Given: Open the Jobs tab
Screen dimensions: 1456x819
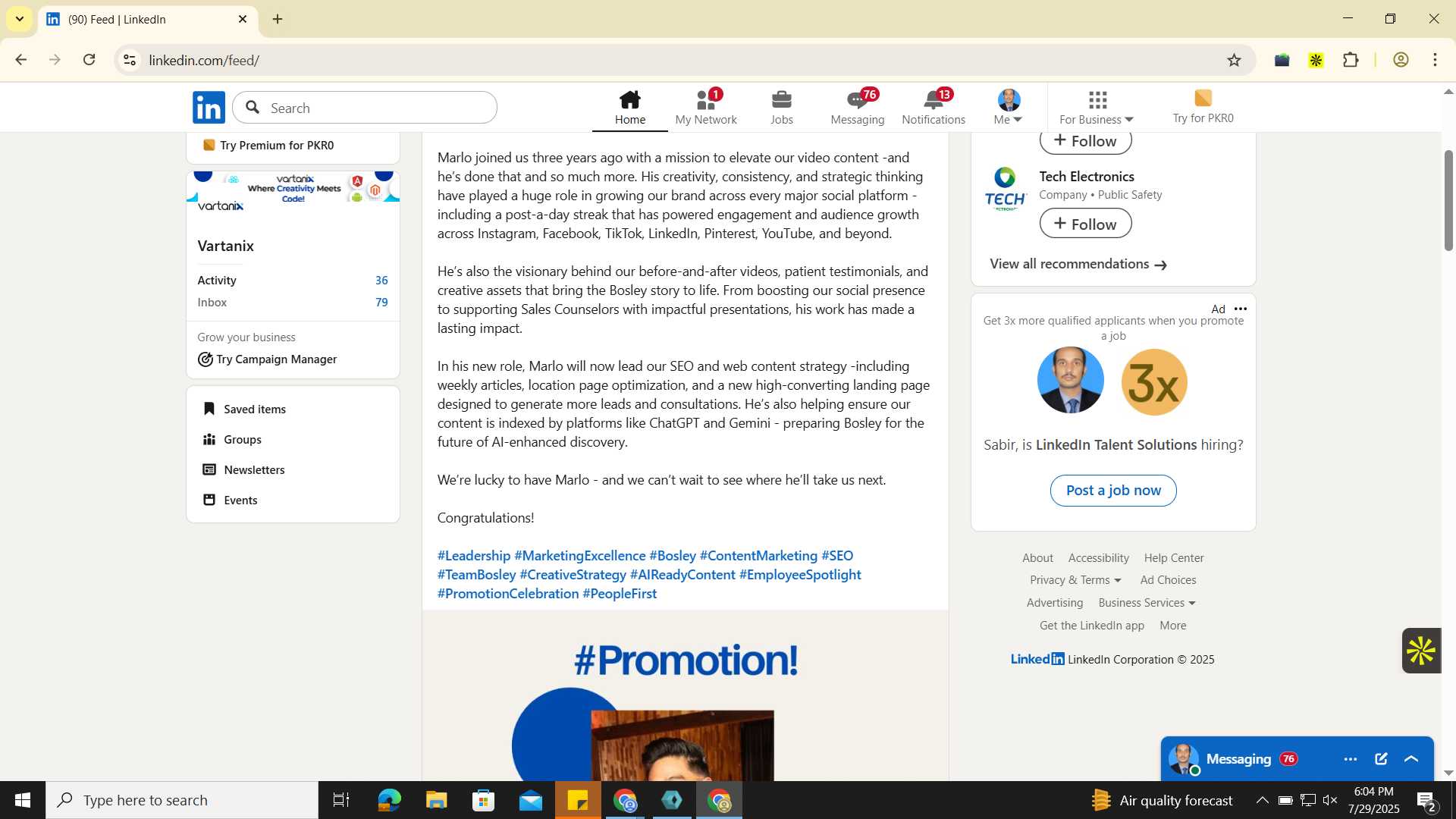Looking at the screenshot, I should click(x=781, y=108).
